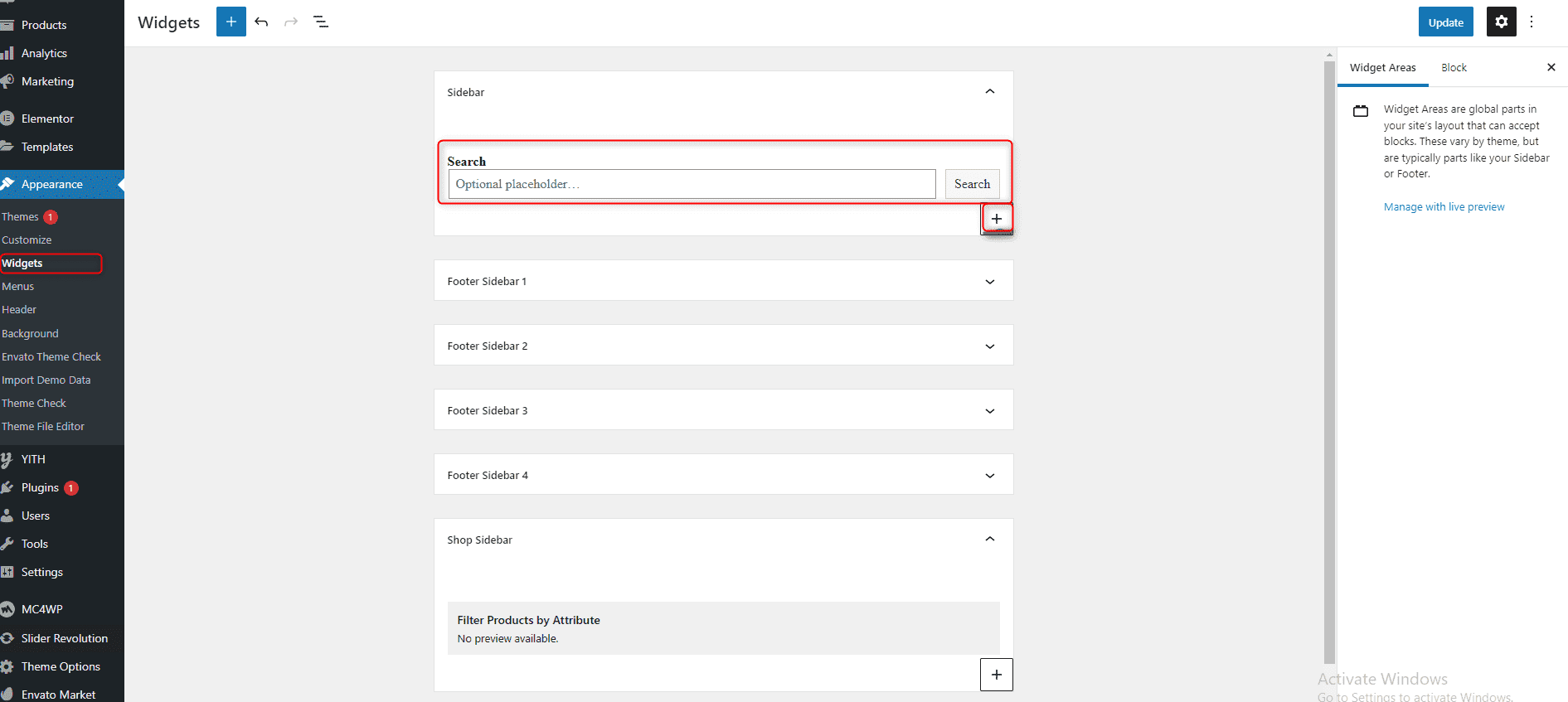Open Plugins in admin menu
The height and width of the screenshot is (702, 1568).
tap(40, 487)
